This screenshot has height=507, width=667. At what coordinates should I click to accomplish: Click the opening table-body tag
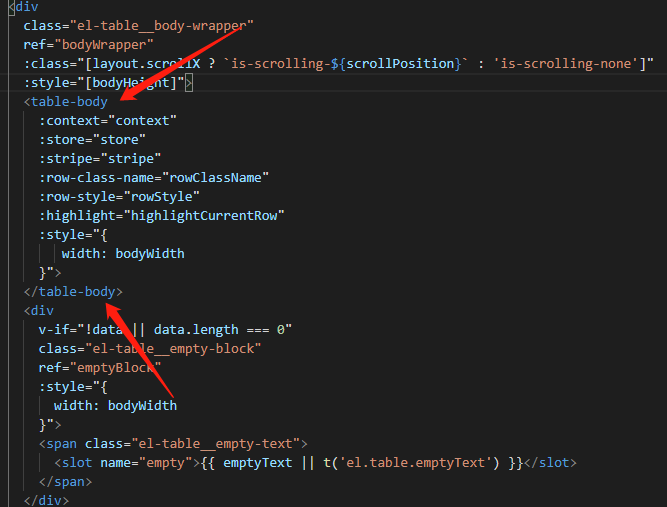click(66, 102)
